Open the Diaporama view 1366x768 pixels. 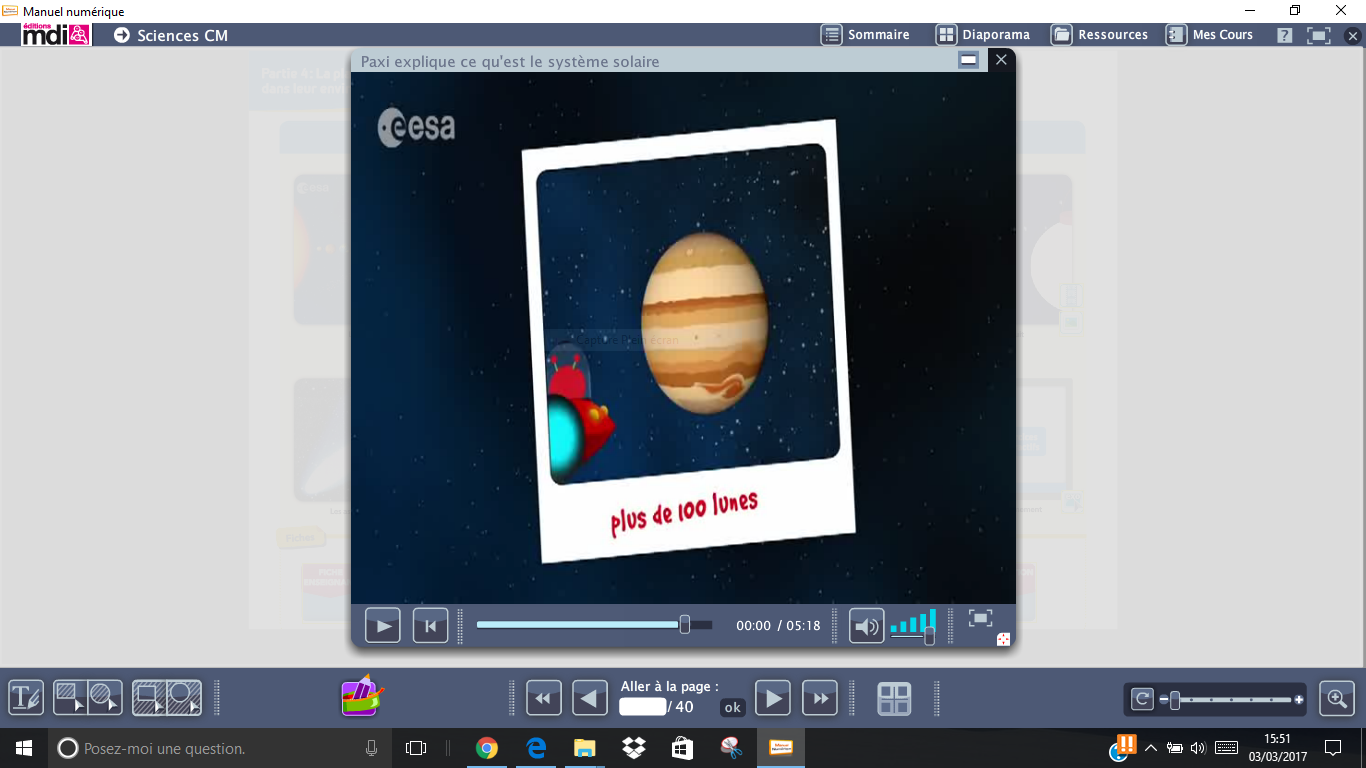coord(983,35)
